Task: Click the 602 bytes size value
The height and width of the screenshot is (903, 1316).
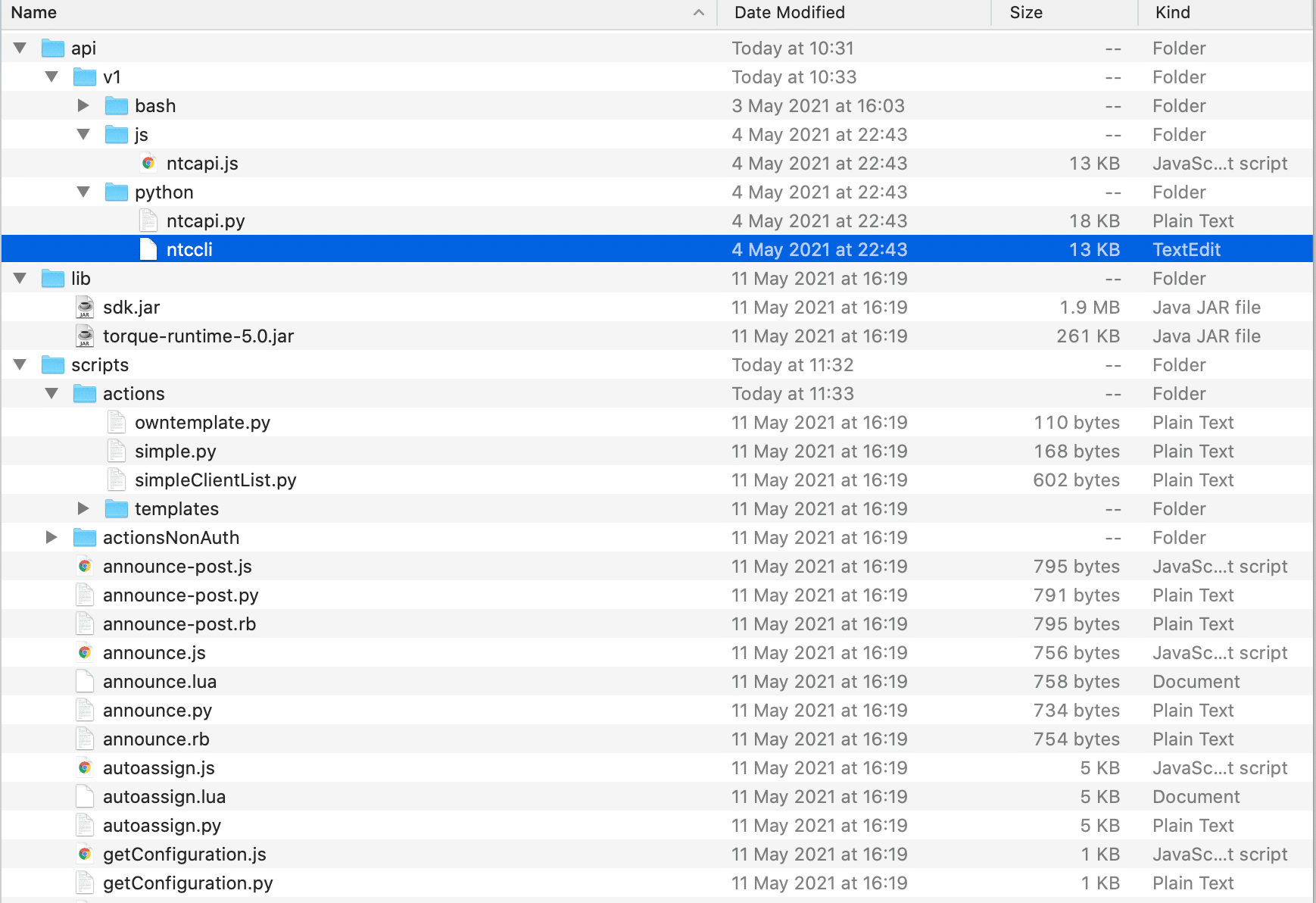Action: 1077,480
